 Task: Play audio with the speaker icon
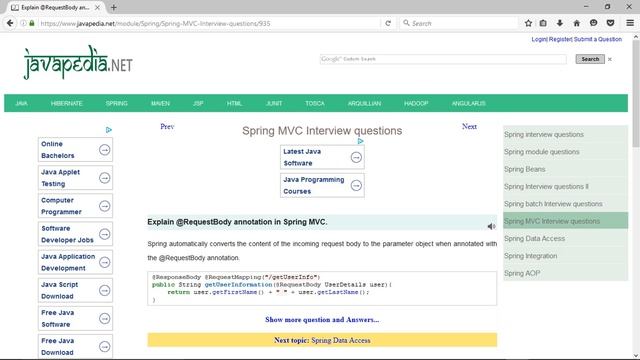pyautogui.click(x=491, y=226)
